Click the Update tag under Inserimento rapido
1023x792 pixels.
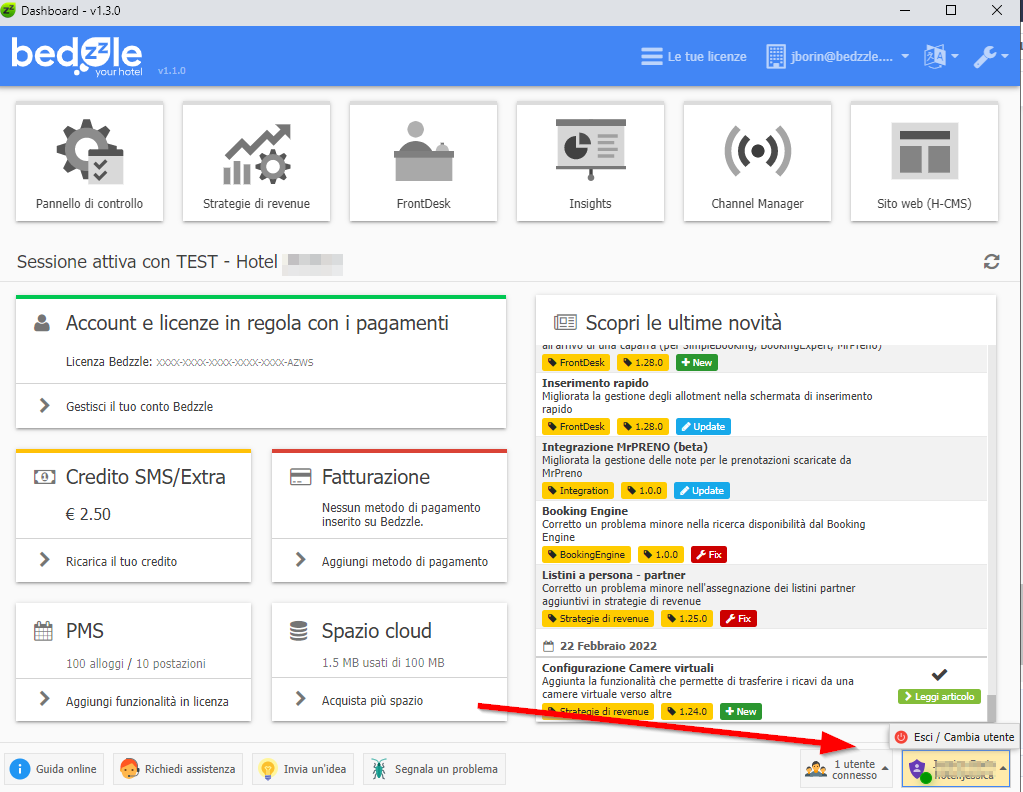(x=703, y=427)
